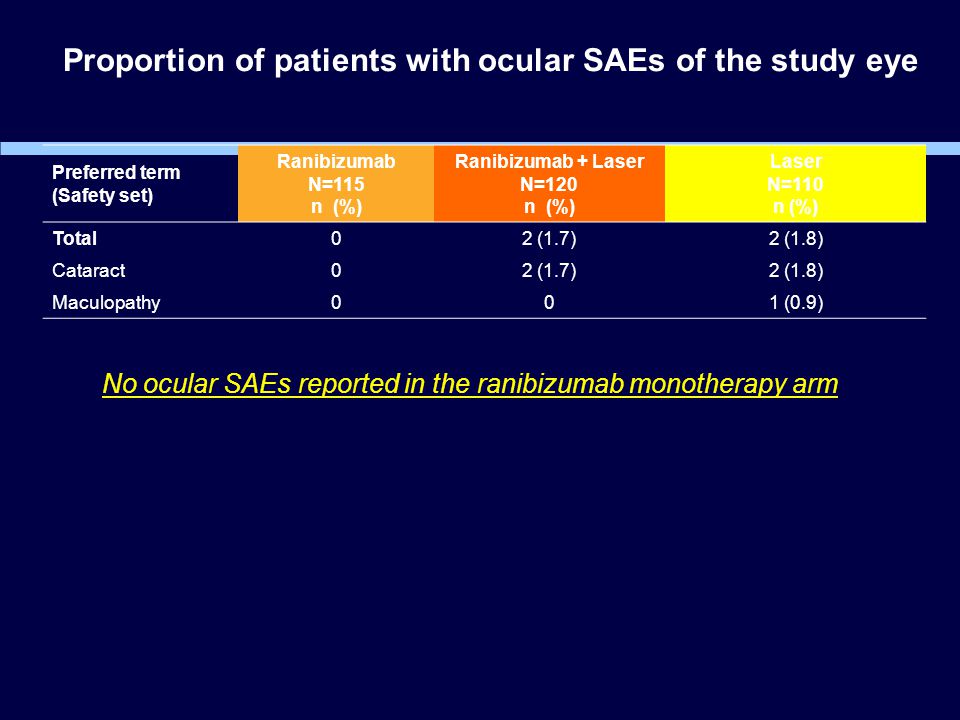Select the yellow Laser N=110 column header
Image resolution: width=960 pixels, height=720 pixels.
pos(795,184)
